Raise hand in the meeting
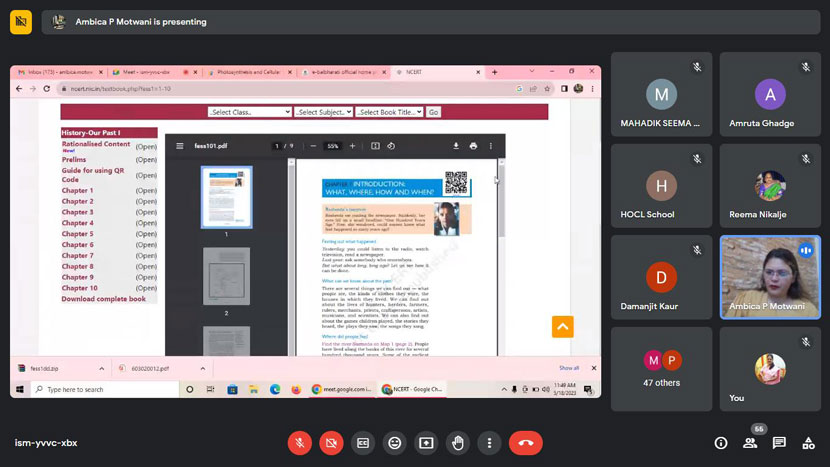The height and width of the screenshot is (467, 830). [x=458, y=443]
